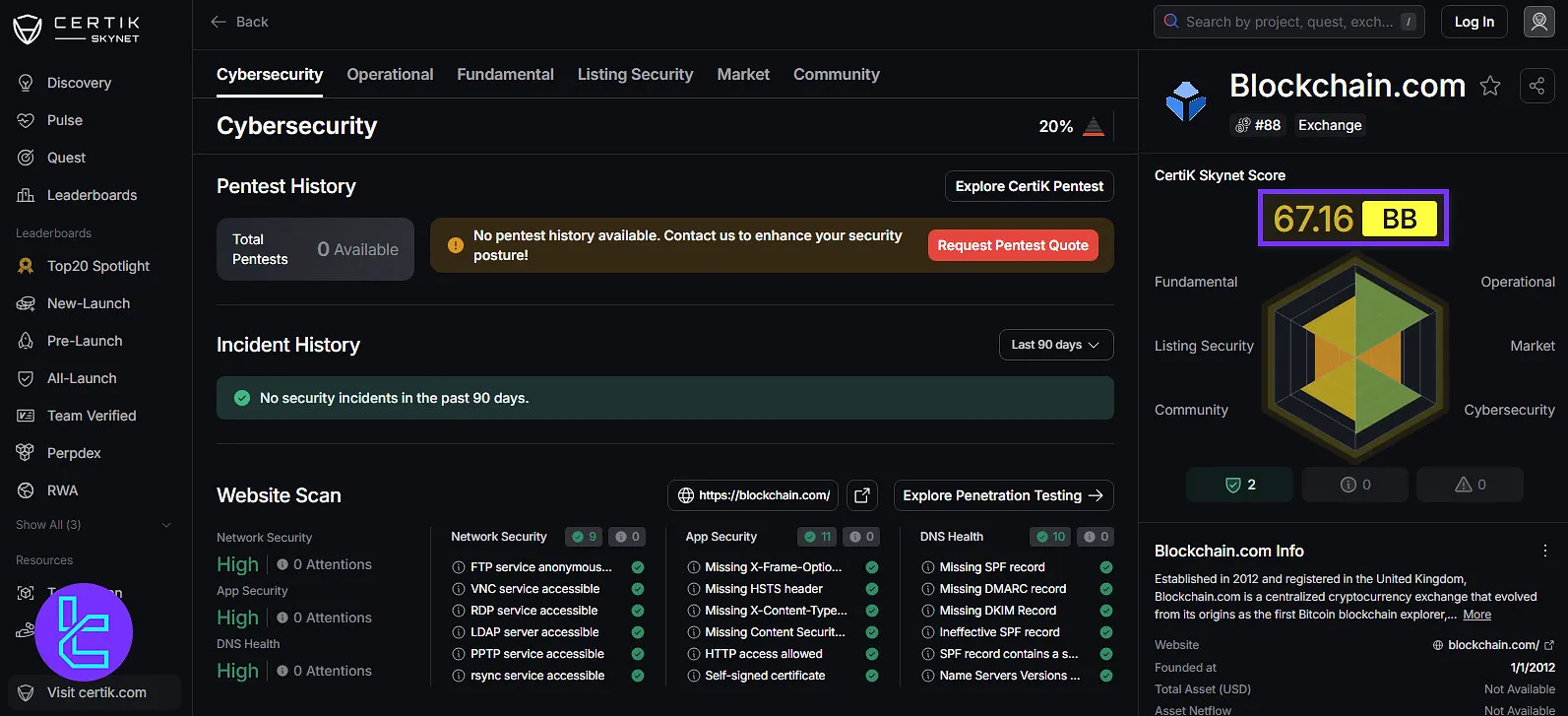
Task: Click info icon beside FTP service anonymous
Action: (x=459, y=567)
